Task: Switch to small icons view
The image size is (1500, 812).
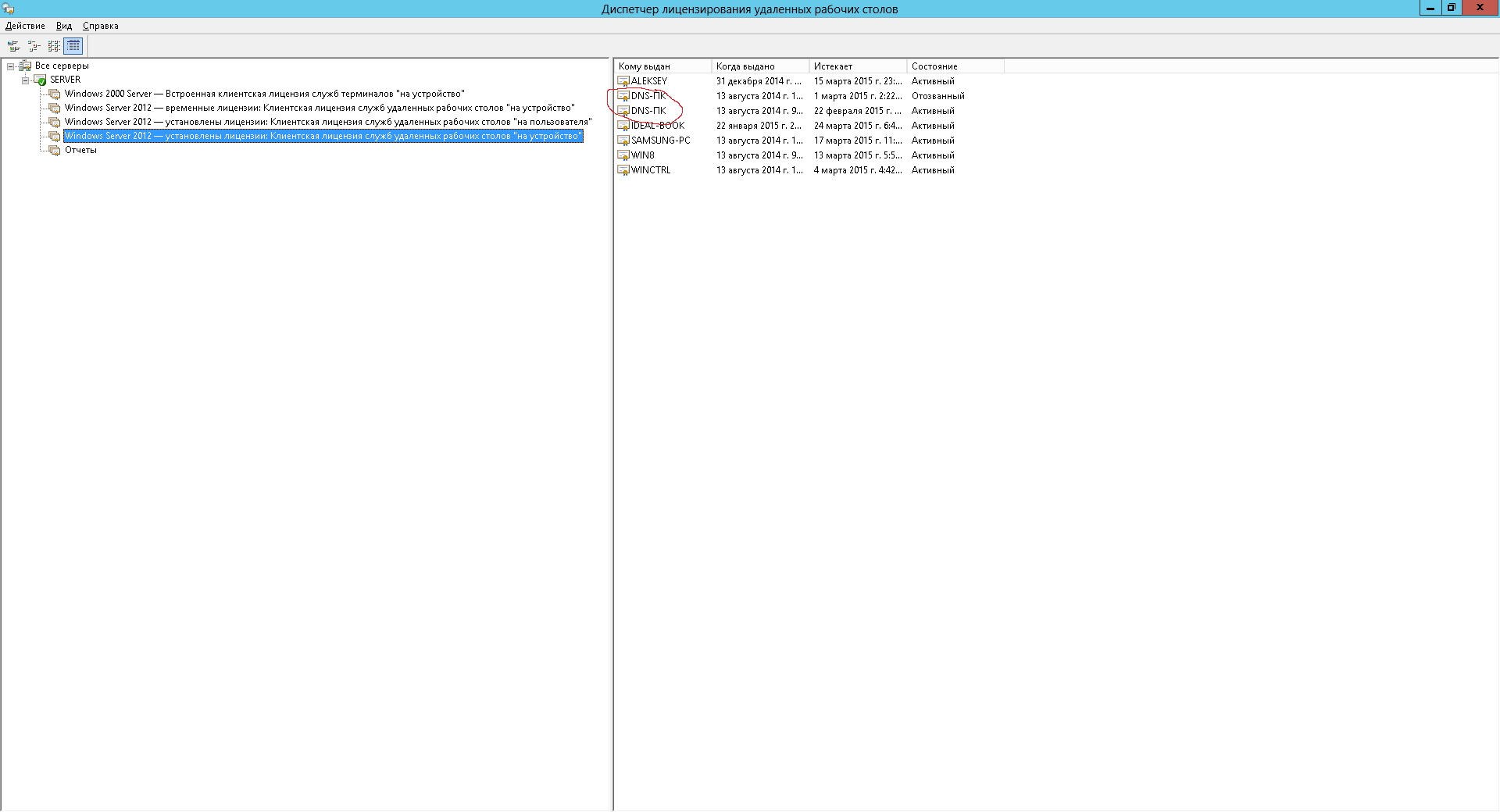Action: pos(34,46)
